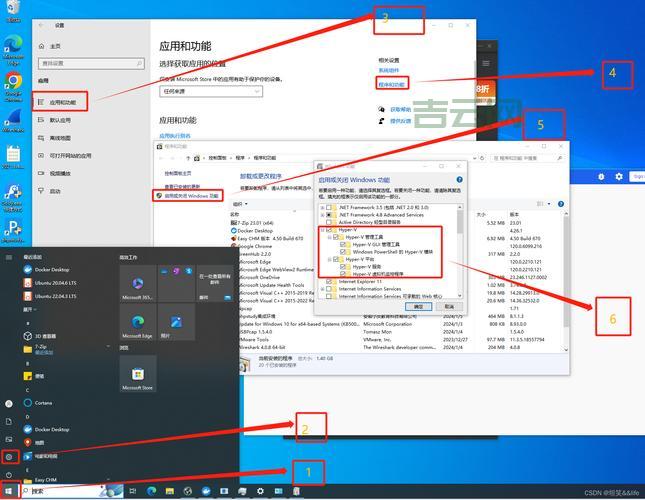Toggle Active Directory lightweight services checkbox
Image resolution: width=645 pixels, height=500 pixels.
tap(329, 222)
